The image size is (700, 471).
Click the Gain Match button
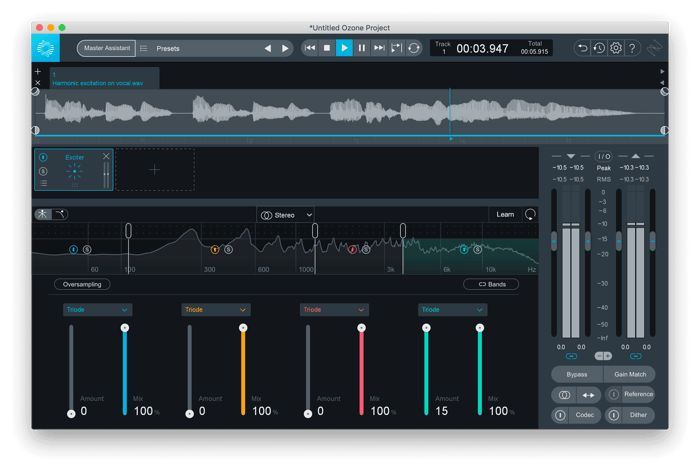coord(629,375)
